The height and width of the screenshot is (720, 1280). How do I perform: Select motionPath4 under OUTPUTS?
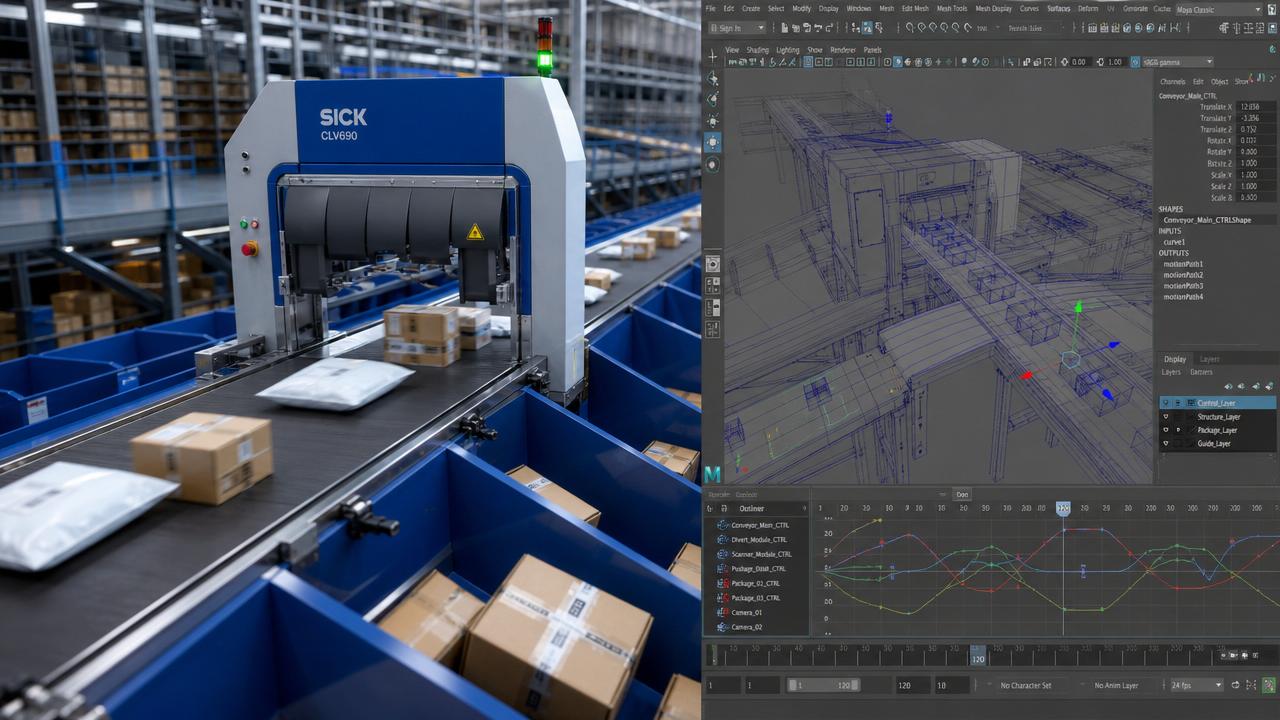[x=1183, y=297]
